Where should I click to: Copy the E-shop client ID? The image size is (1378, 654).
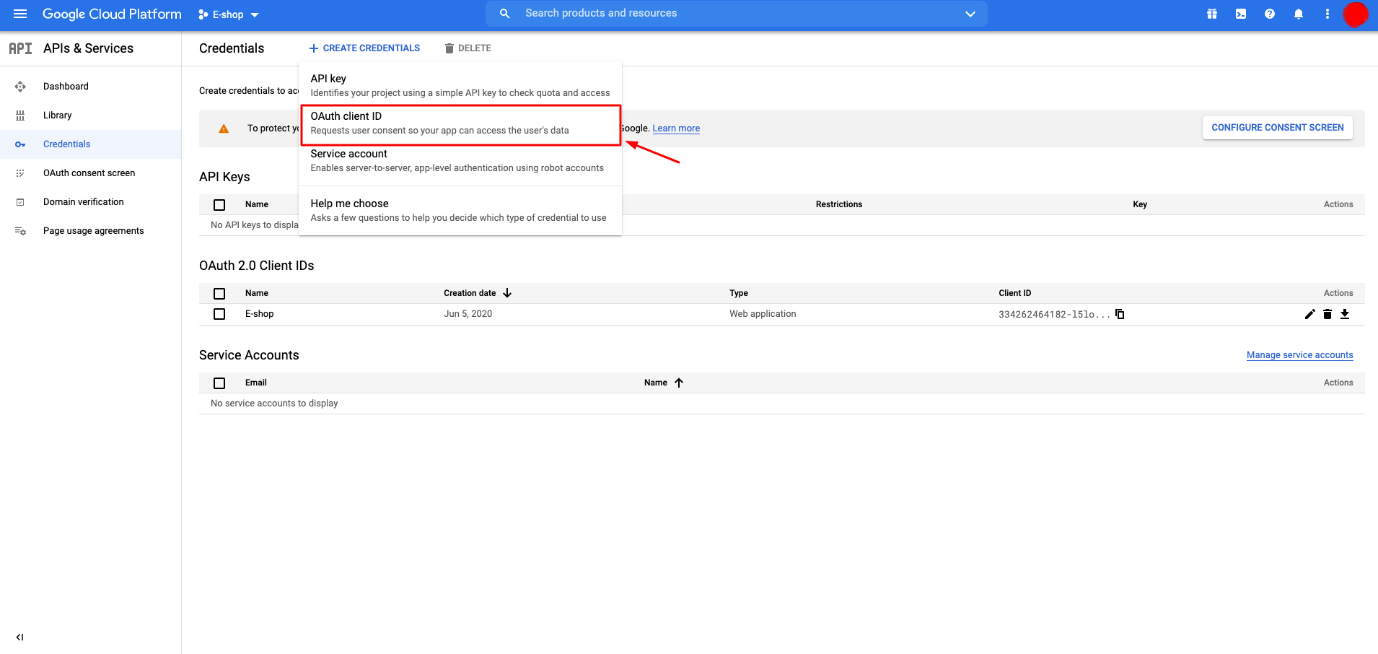coord(1120,314)
